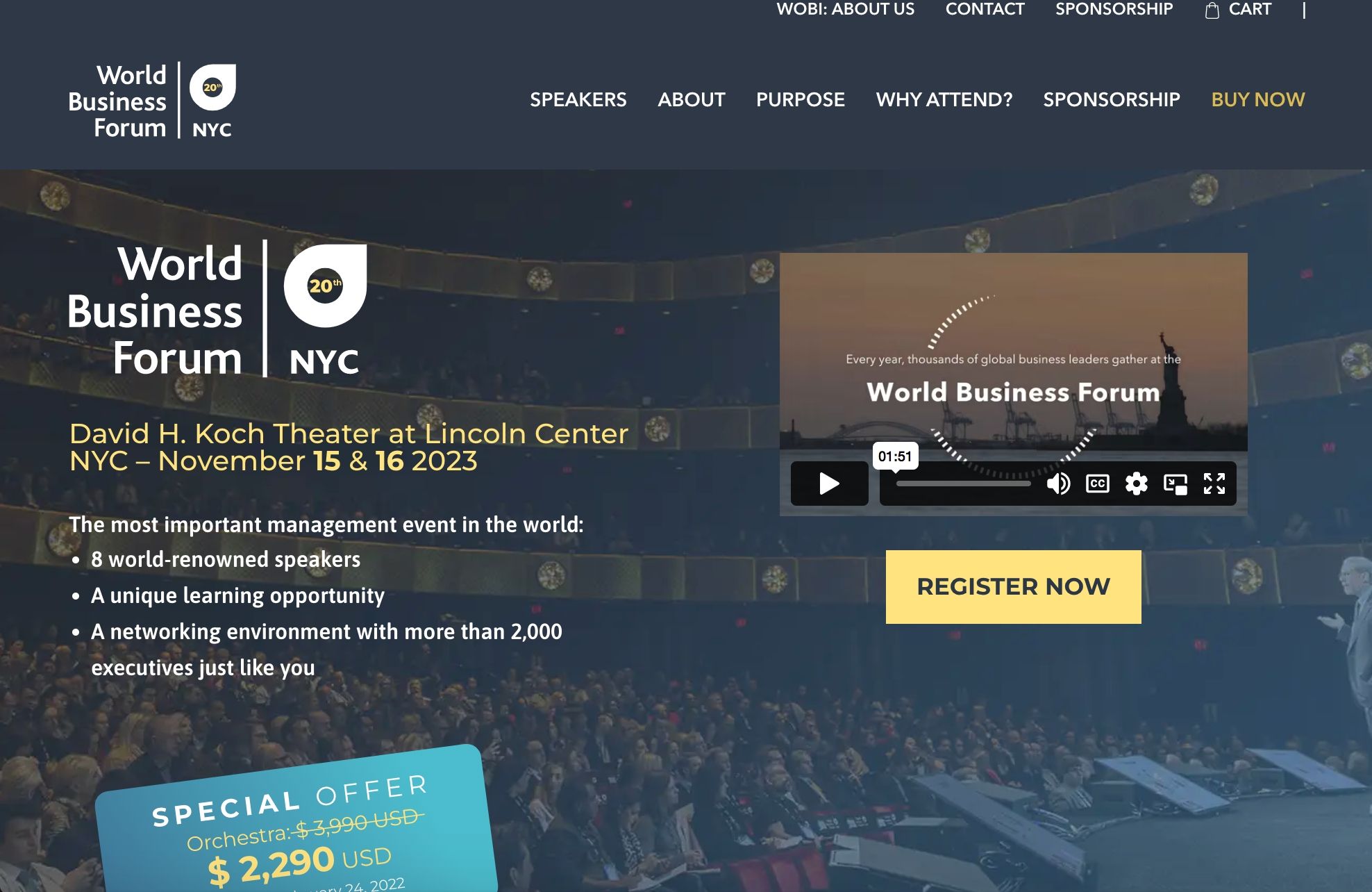This screenshot has height=892, width=1372.
Task: Click the header World Business Forum logo
Action: [x=152, y=100]
